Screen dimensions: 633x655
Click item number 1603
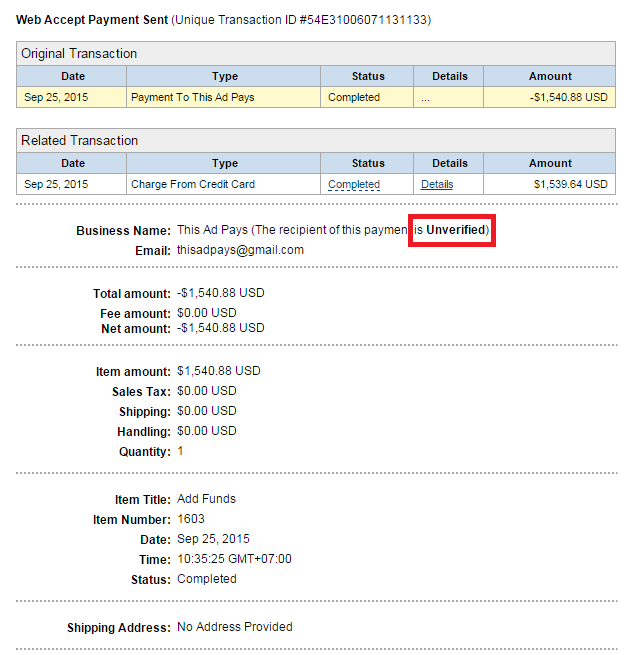click(x=191, y=519)
